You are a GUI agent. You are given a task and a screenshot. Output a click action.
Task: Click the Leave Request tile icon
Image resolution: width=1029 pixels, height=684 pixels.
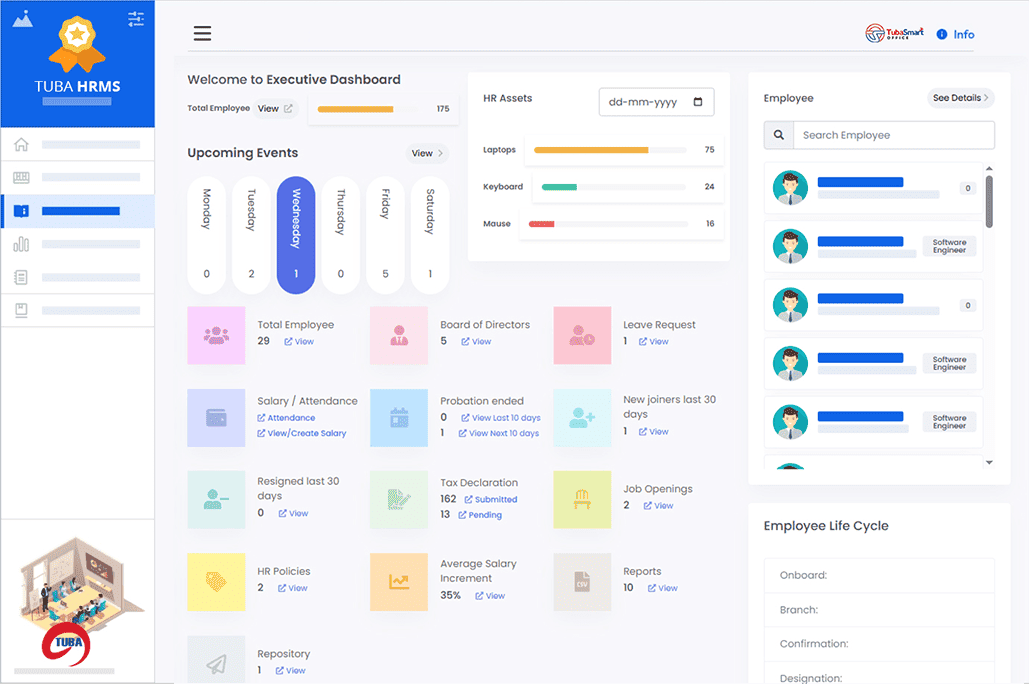point(582,335)
